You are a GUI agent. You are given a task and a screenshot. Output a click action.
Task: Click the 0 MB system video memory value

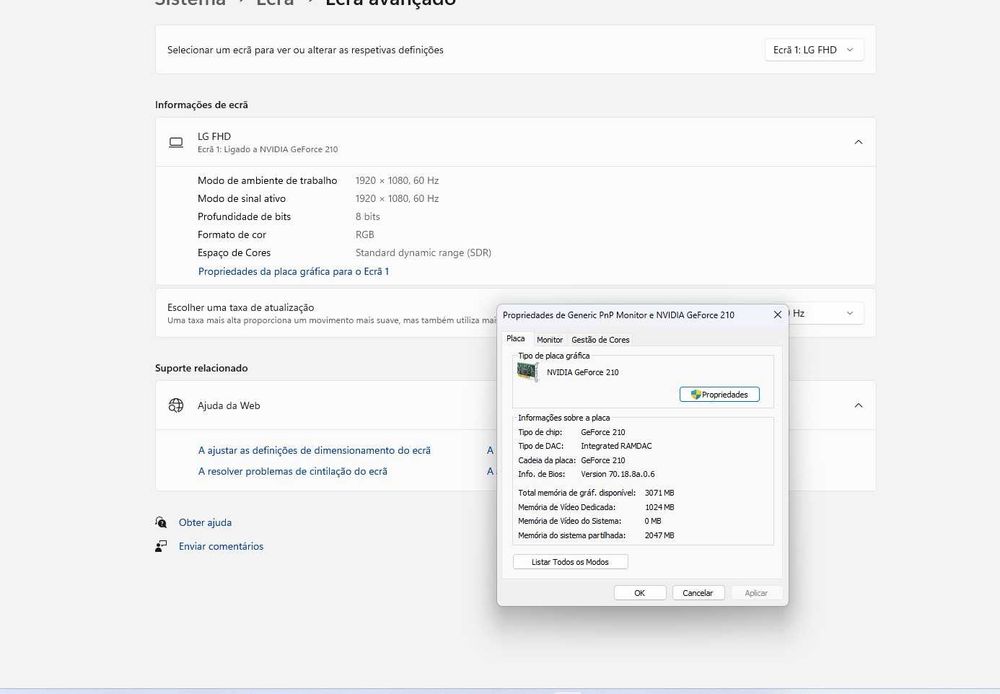coord(652,521)
